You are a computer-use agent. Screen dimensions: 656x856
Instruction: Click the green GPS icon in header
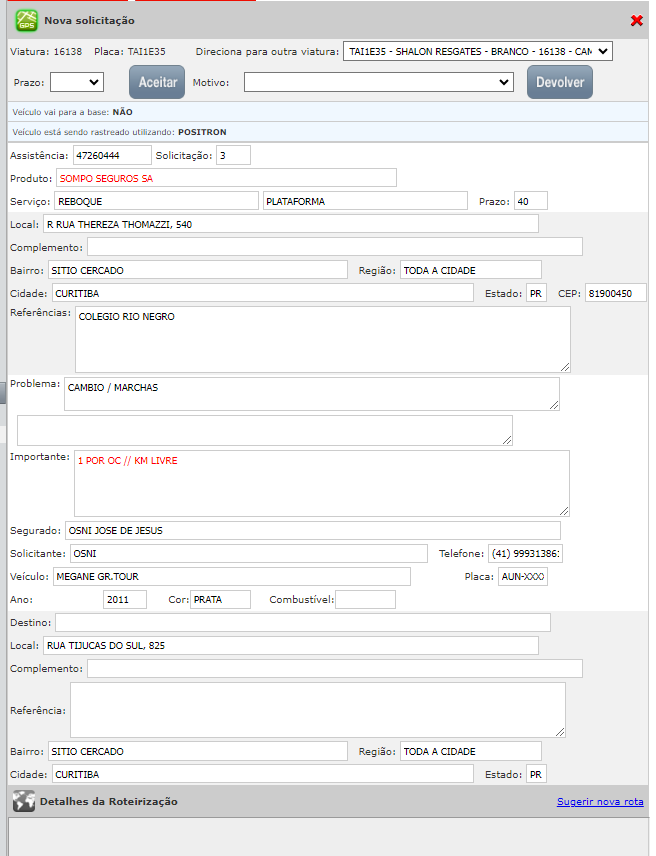coord(26,20)
